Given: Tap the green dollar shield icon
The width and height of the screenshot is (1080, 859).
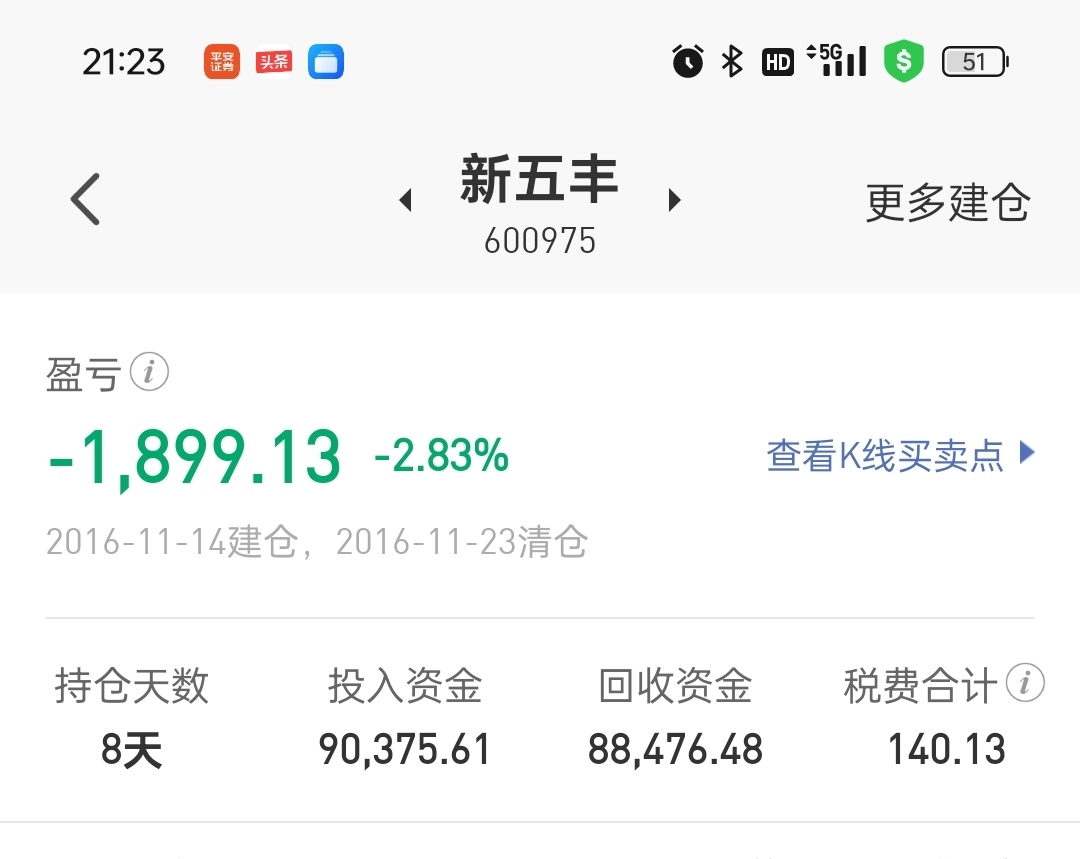Looking at the screenshot, I should pos(904,61).
